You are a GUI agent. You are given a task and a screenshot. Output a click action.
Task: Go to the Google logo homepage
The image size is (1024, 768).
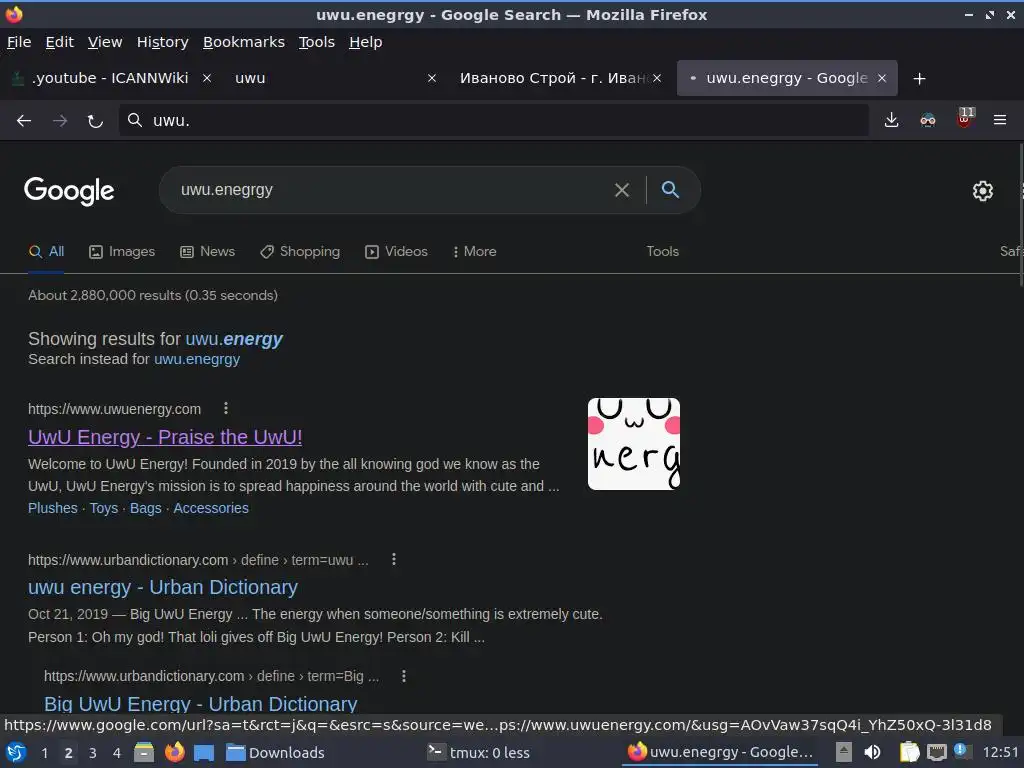pyautogui.click(x=69, y=191)
